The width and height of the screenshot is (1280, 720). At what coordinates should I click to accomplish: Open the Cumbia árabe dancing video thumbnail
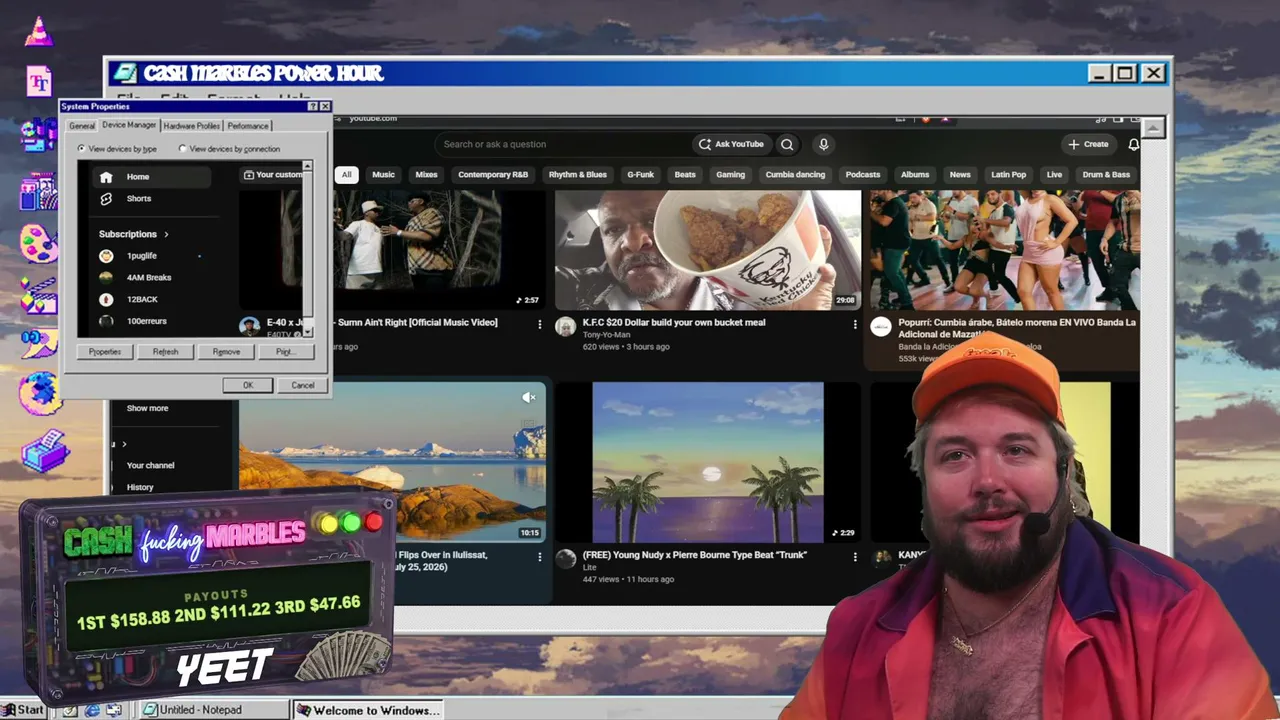coord(1005,250)
